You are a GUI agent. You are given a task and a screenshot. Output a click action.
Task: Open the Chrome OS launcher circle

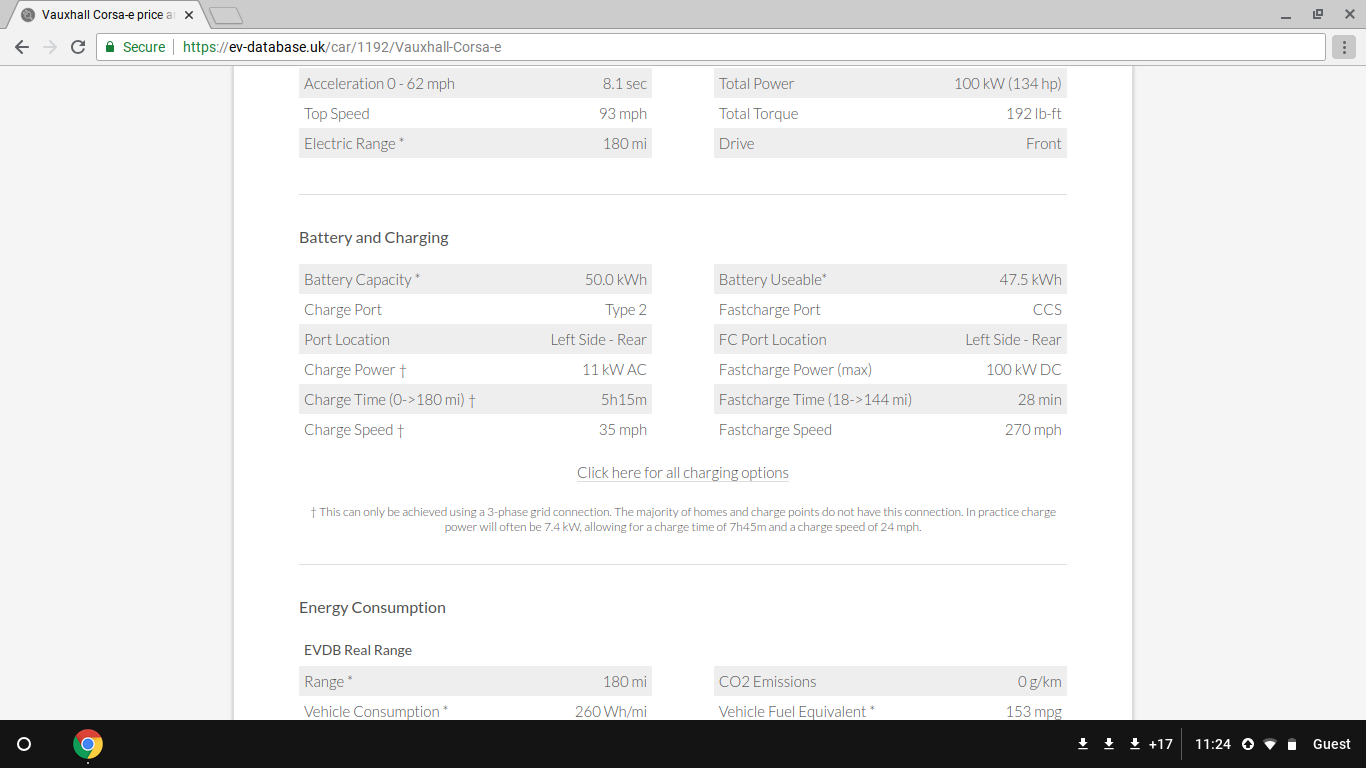[x=25, y=744]
